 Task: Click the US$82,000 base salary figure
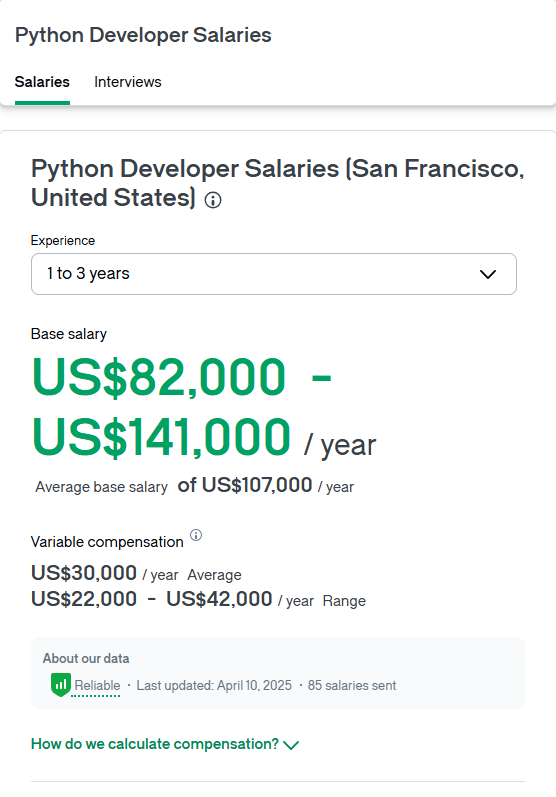[159, 377]
